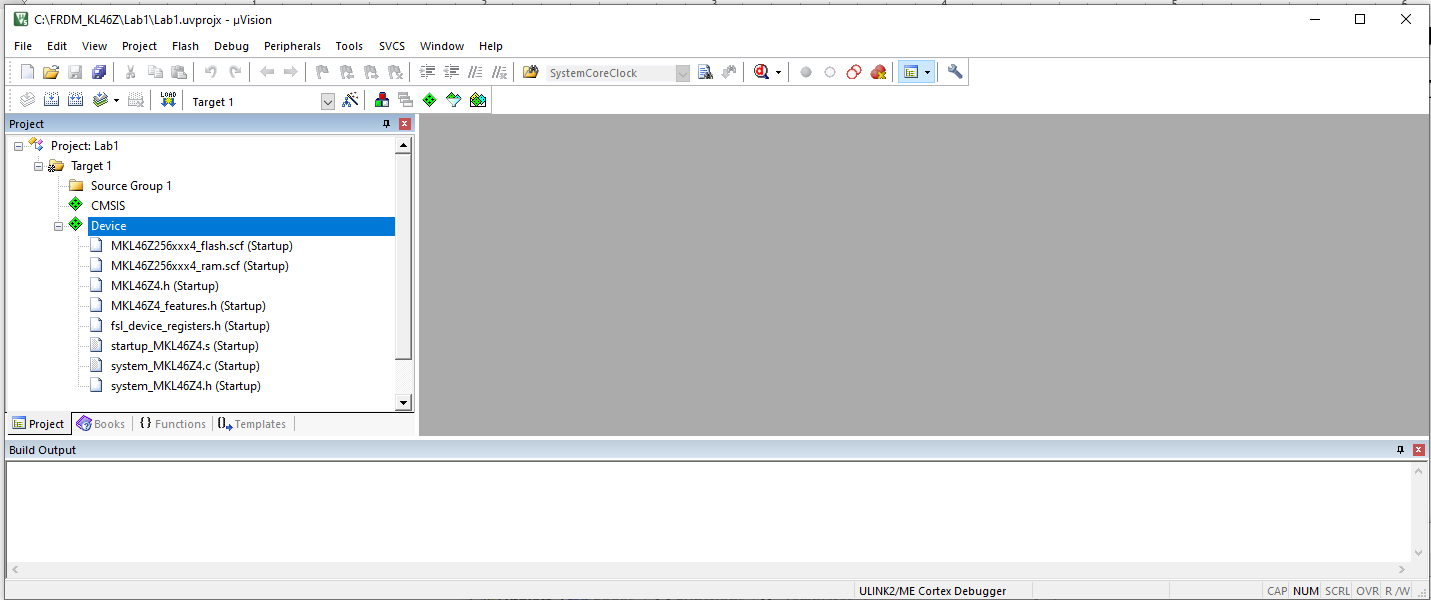Collapse the Target 1 tree node
Image resolution: width=1431 pixels, height=600 pixels.
tap(39, 166)
